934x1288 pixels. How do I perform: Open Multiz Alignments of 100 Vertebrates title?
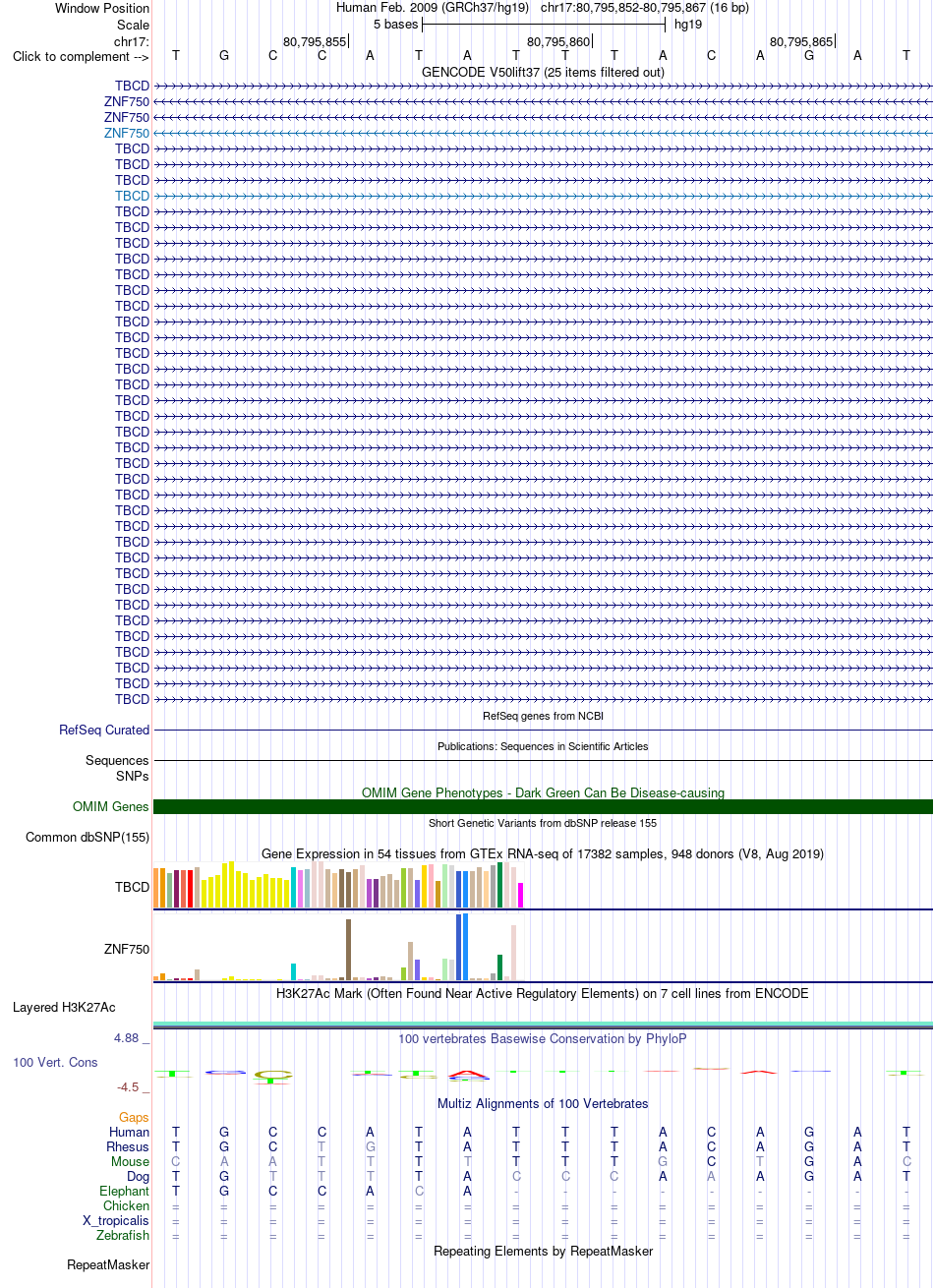(x=543, y=1103)
